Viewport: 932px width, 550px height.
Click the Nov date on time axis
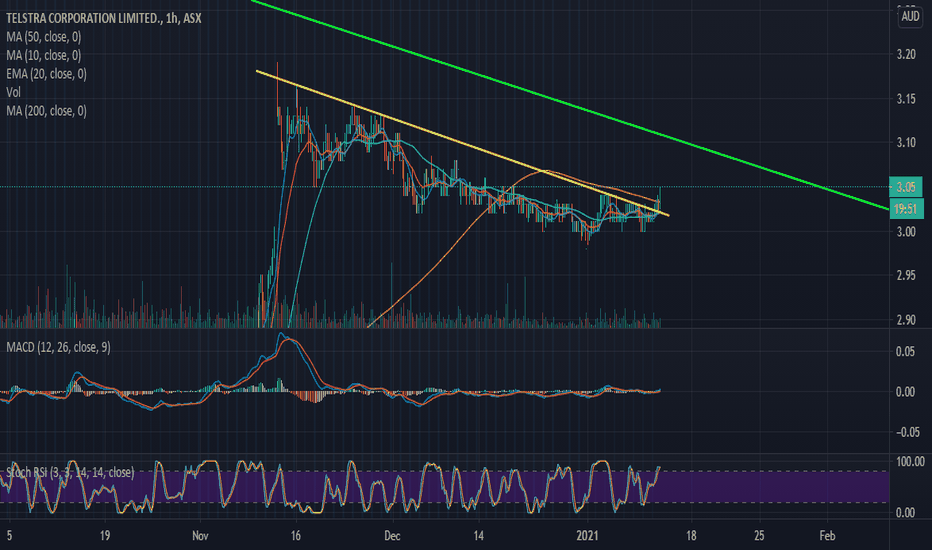pyautogui.click(x=200, y=536)
